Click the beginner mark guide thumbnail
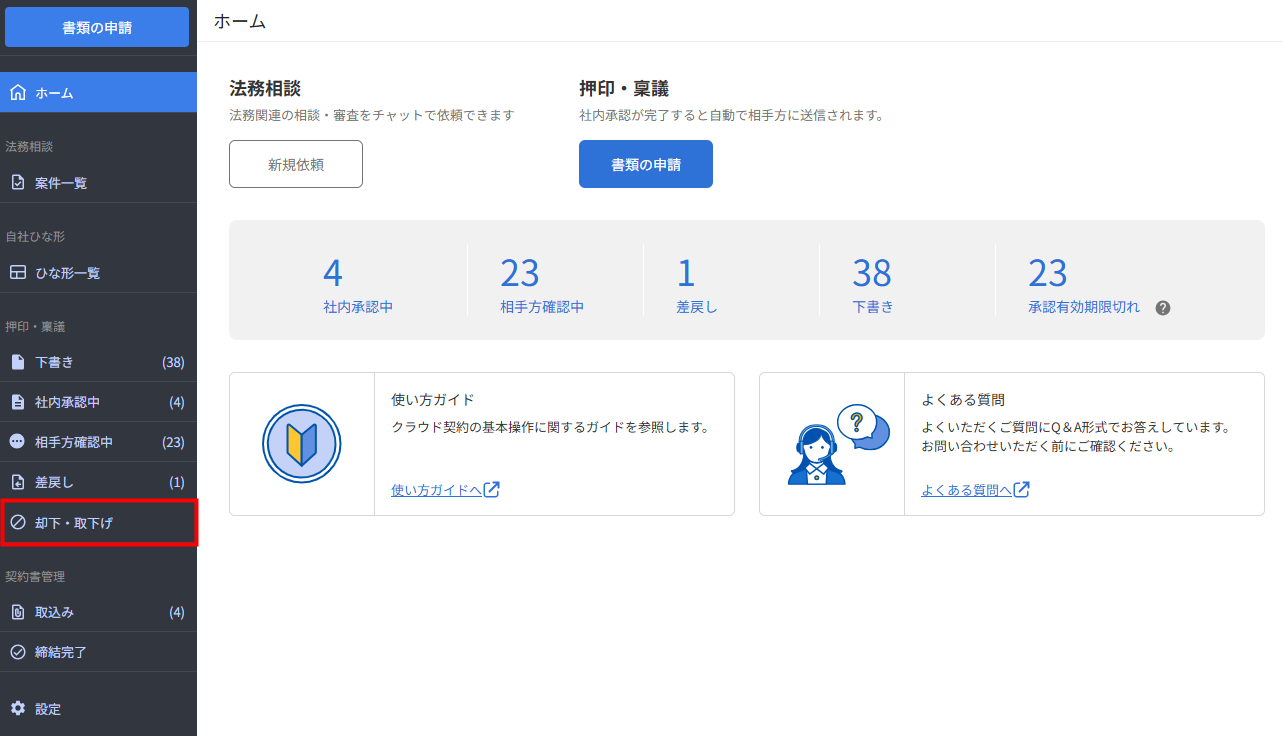 pos(302,444)
